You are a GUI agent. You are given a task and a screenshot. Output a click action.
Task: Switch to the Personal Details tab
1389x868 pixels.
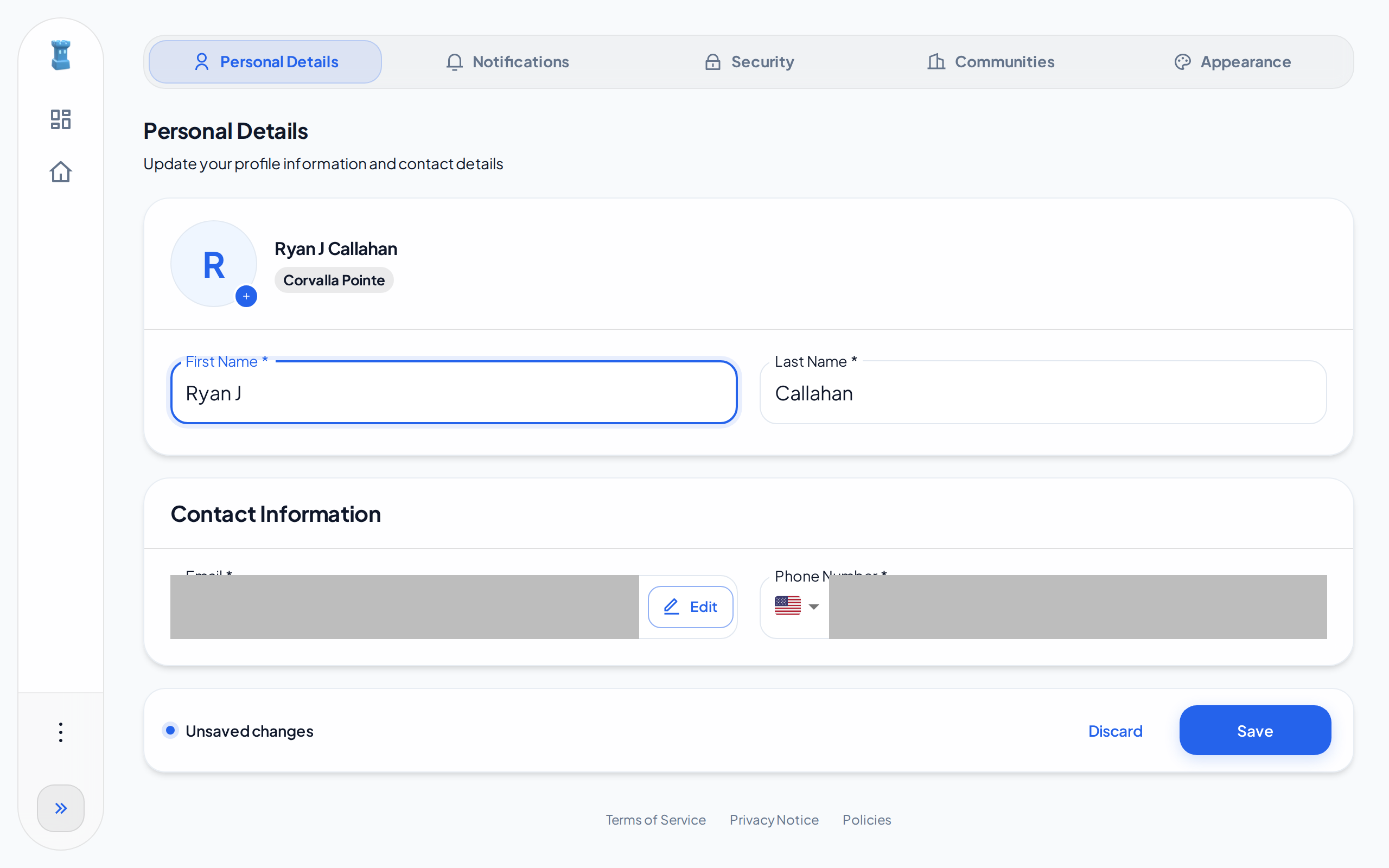click(265, 61)
